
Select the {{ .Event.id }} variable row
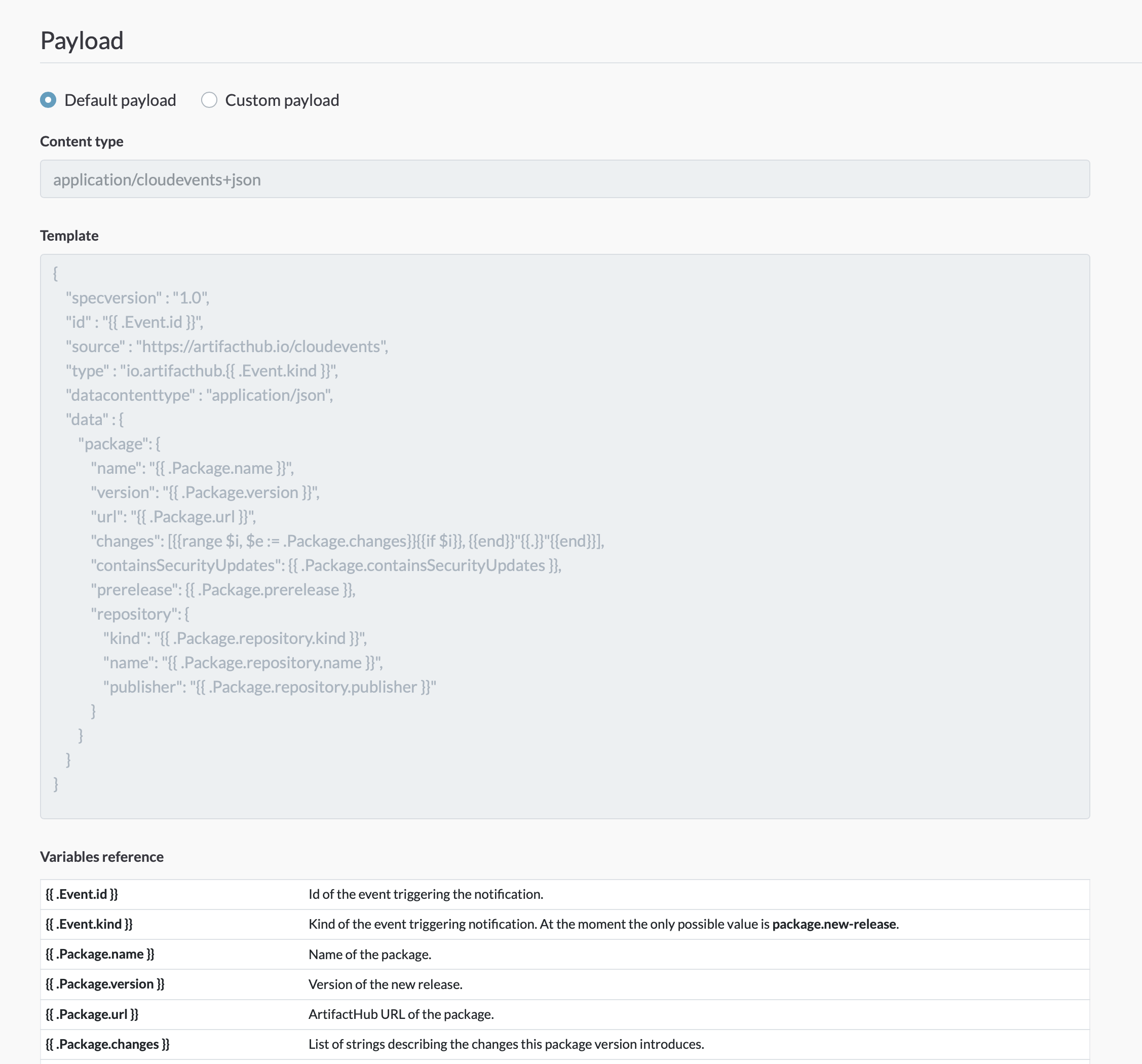click(82, 894)
